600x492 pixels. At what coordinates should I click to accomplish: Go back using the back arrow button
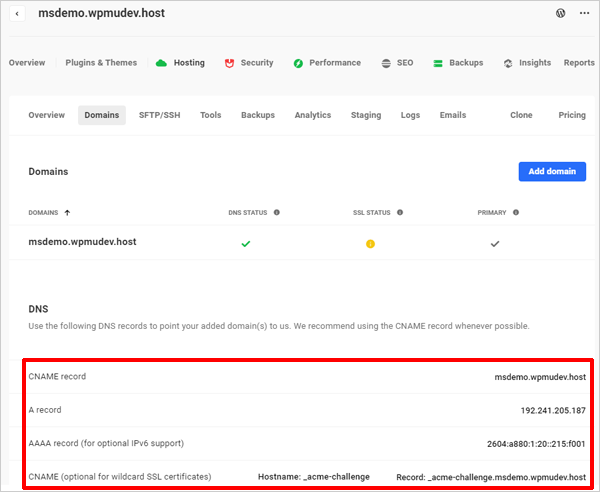(17, 14)
